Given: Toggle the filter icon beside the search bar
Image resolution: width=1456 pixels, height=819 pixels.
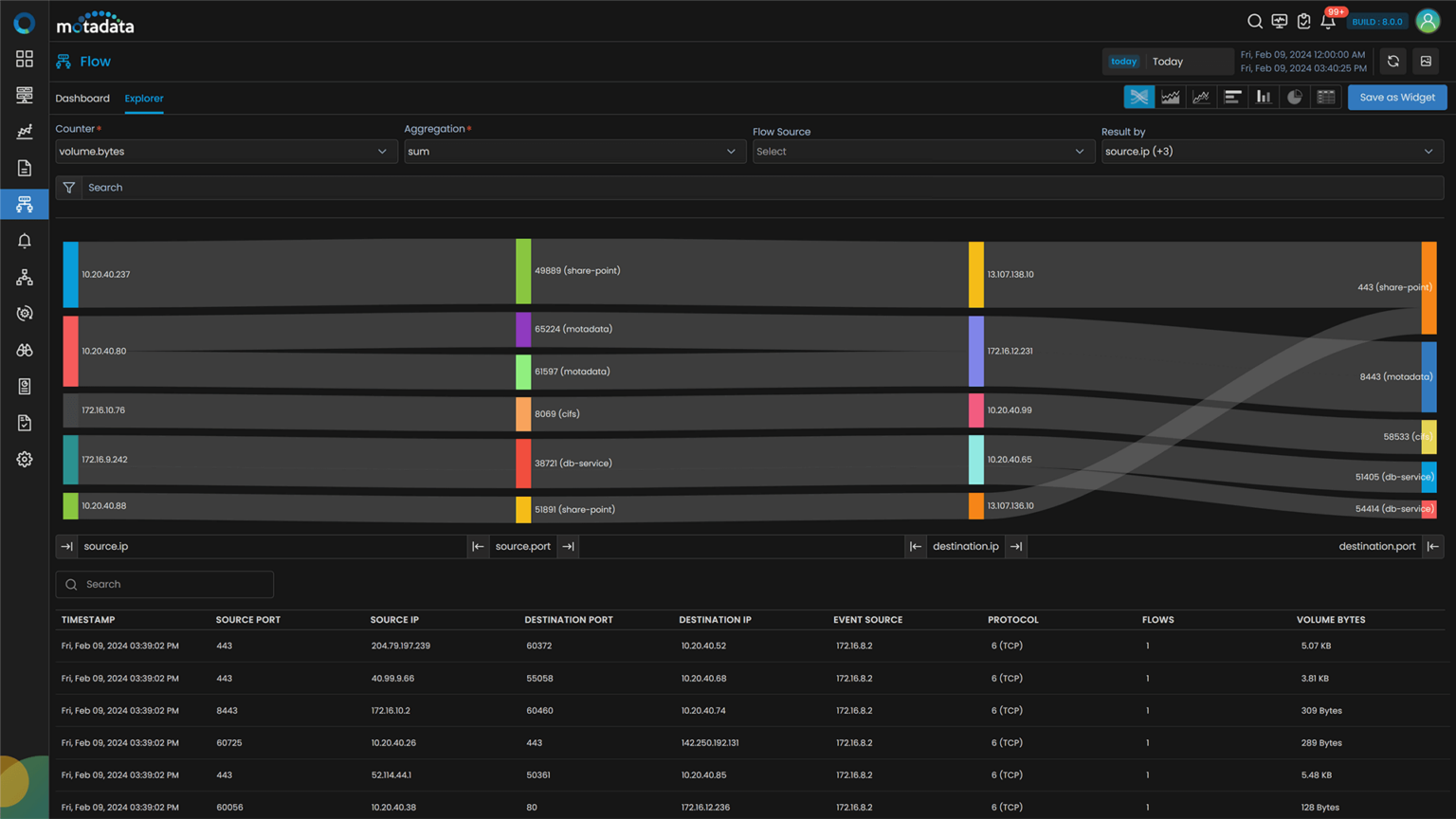Looking at the screenshot, I should [68, 187].
